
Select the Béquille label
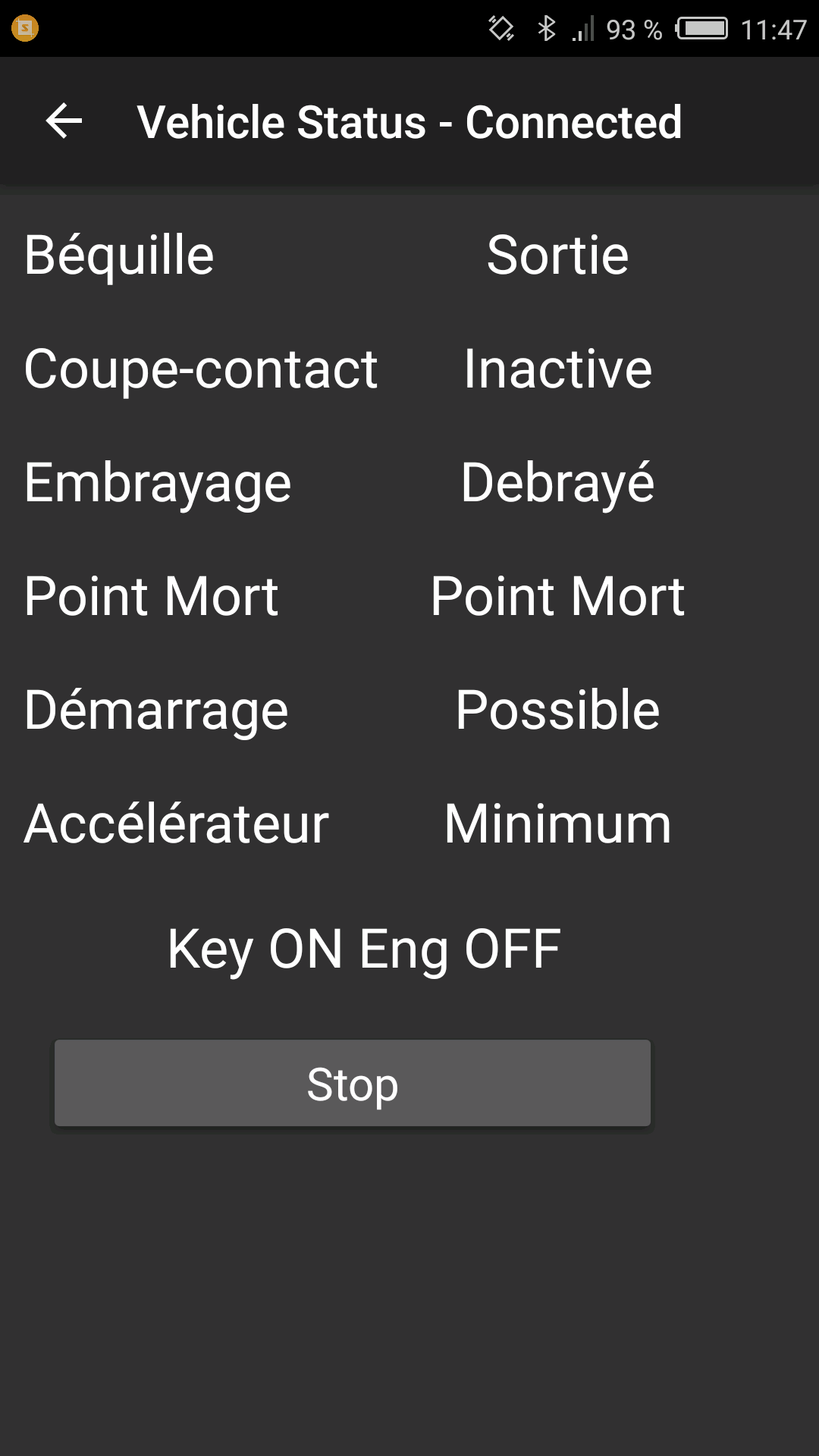click(119, 255)
